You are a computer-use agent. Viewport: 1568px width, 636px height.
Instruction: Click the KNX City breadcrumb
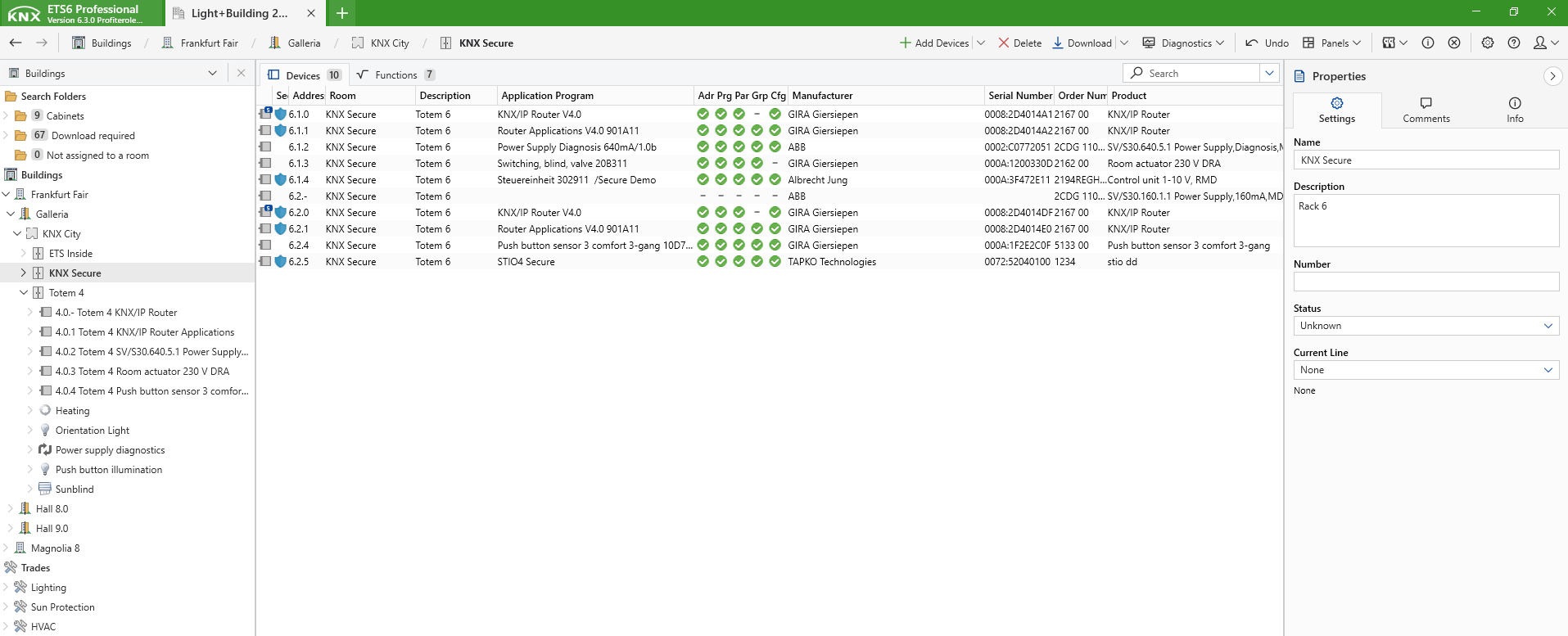[381, 43]
